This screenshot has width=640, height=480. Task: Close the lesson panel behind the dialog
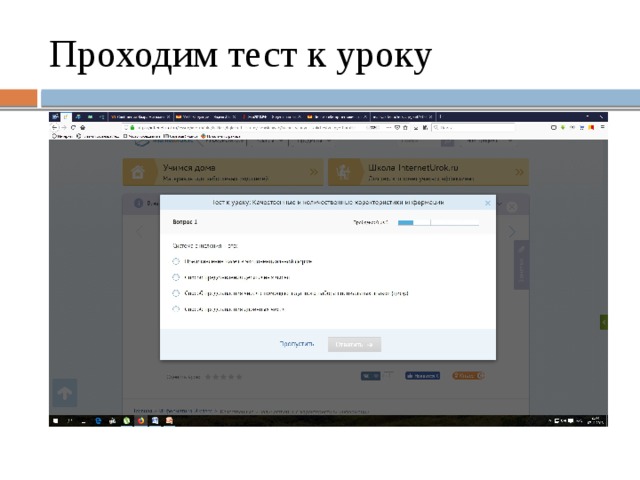[512, 207]
